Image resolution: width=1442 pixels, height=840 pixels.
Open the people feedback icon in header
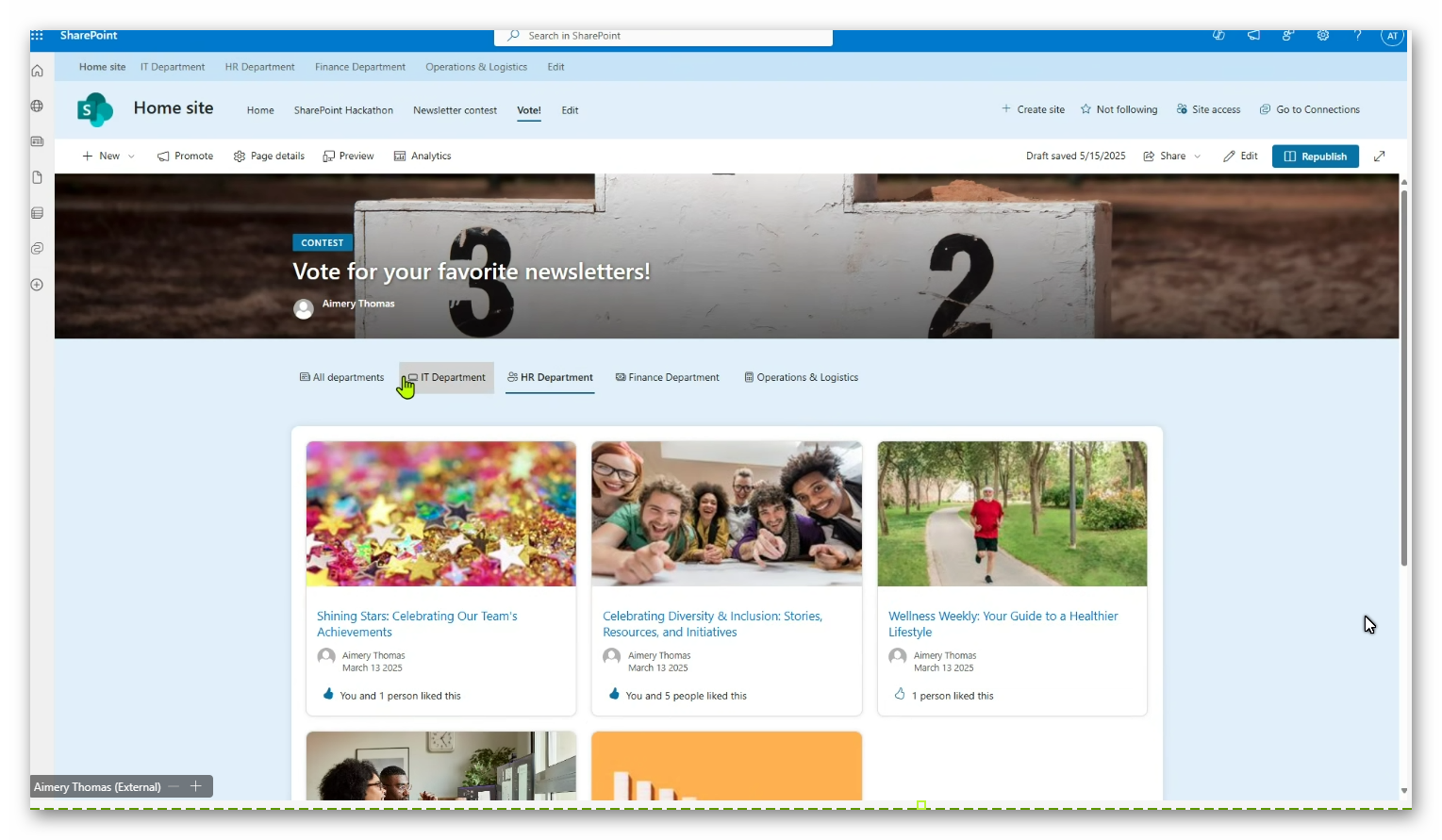coord(1288,36)
